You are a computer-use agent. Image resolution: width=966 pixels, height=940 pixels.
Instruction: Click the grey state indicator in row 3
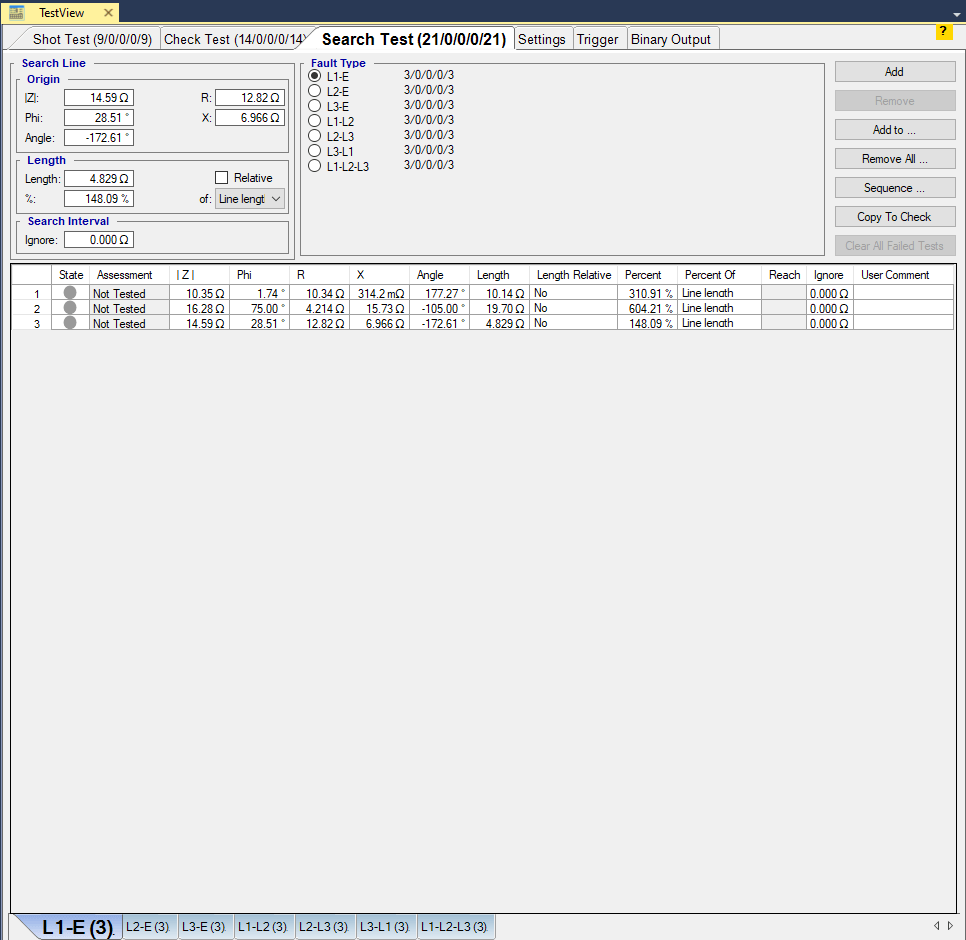point(70,323)
